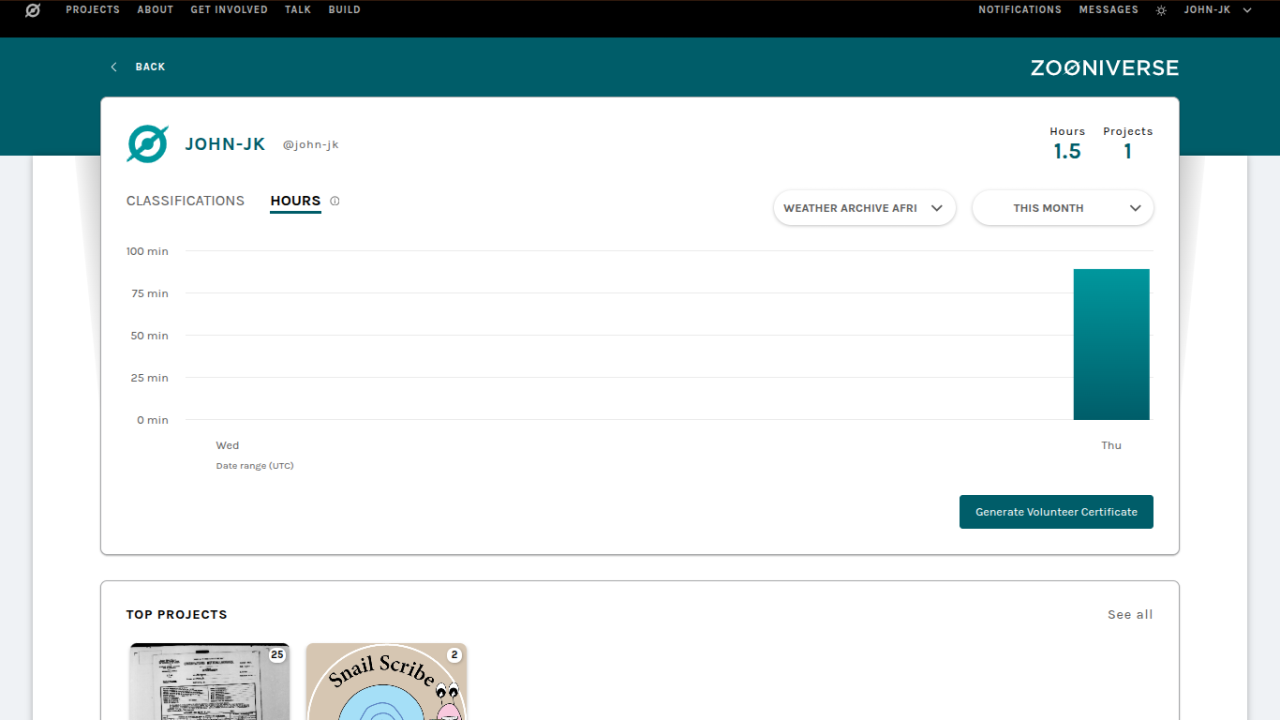This screenshot has width=1280, height=720.
Task: Click Generate Volunteer Certificate button
Action: coord(1056,512)
